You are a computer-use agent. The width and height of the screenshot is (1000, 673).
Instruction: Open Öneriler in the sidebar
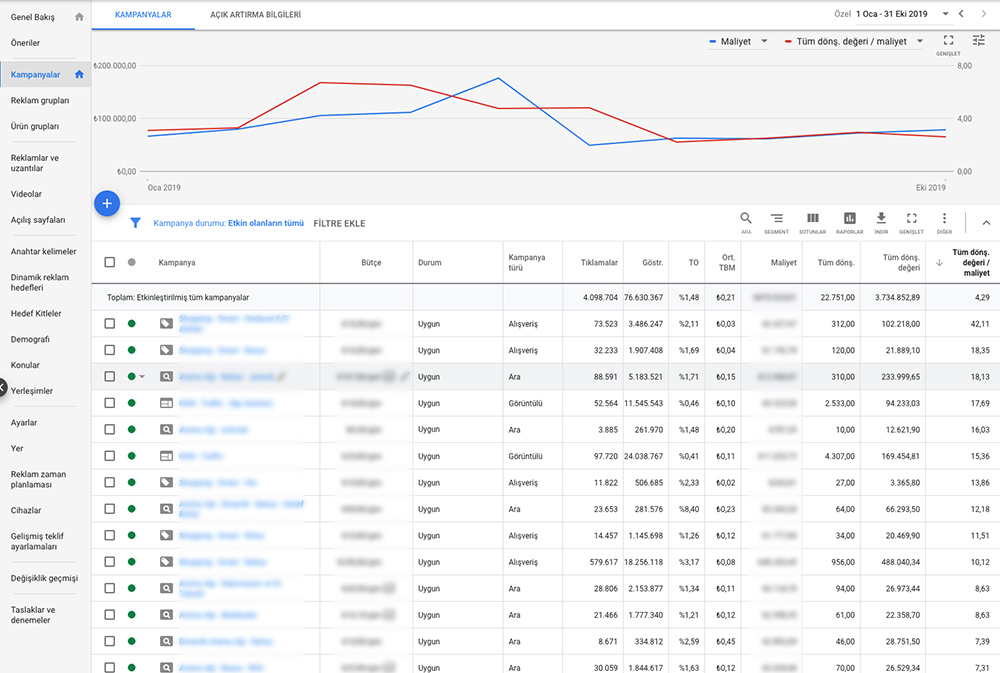[26, 43]
